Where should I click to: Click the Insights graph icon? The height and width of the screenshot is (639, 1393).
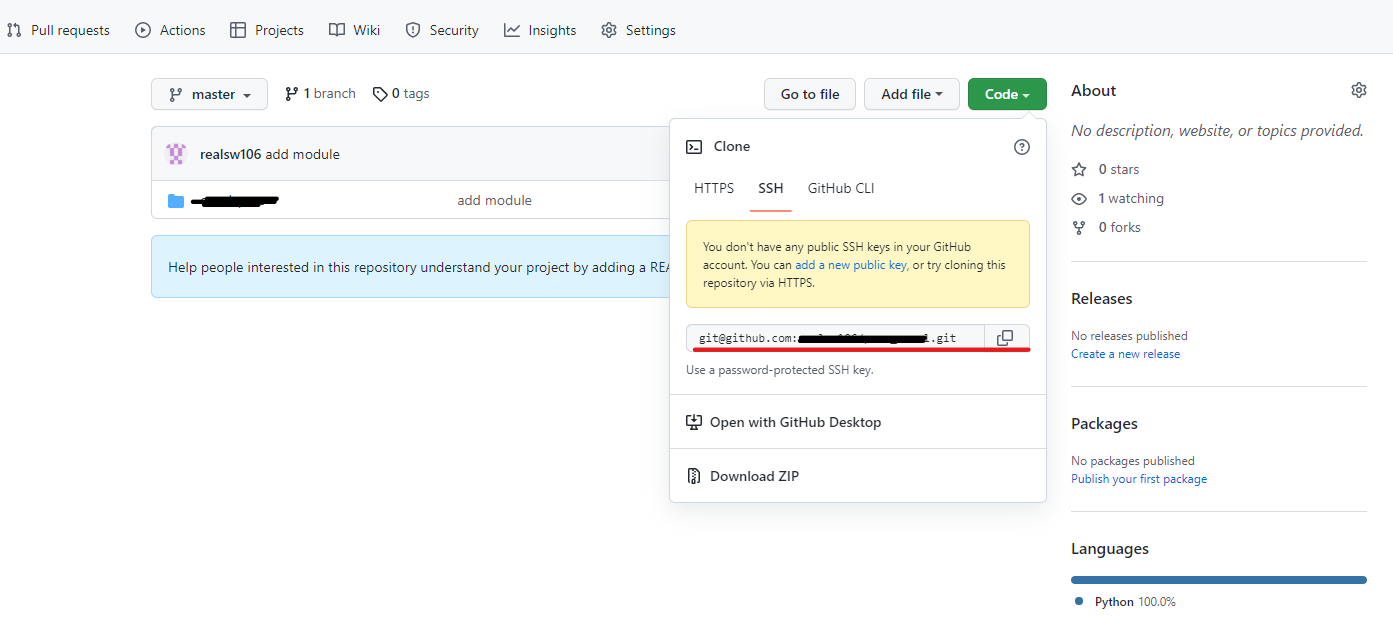click(512, 30)
